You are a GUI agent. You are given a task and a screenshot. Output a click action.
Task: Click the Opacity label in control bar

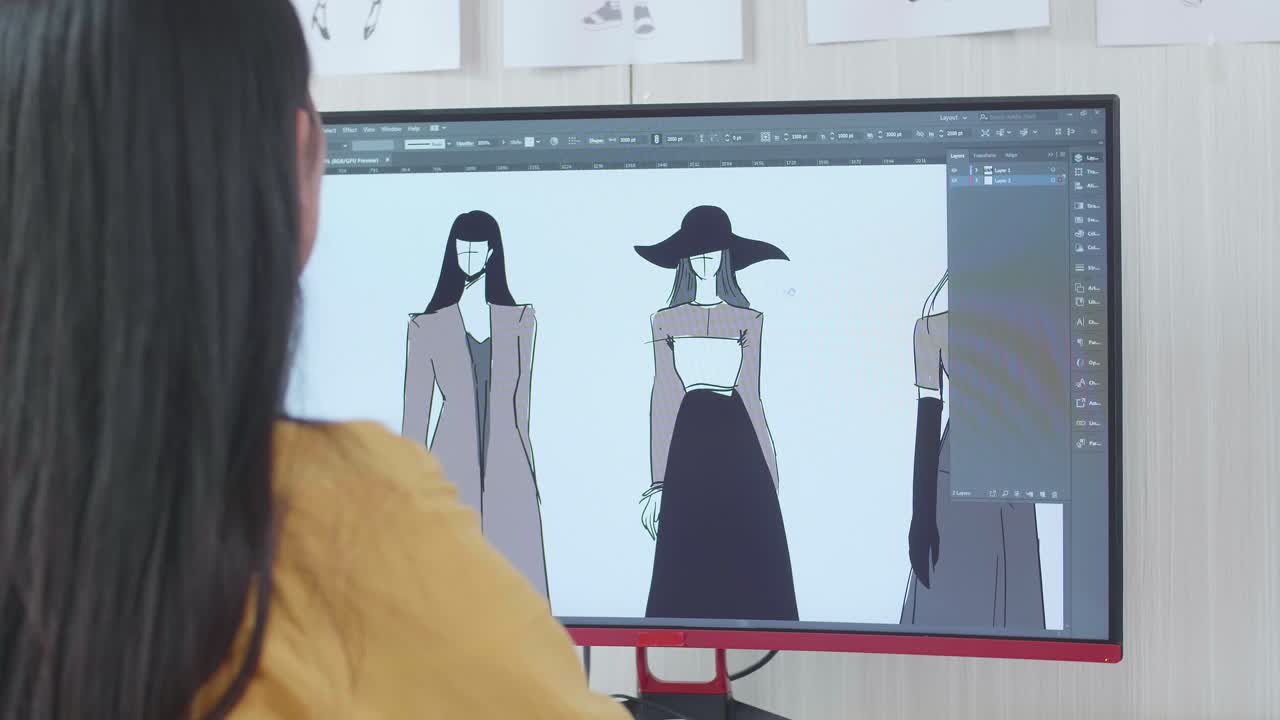[465, 143]
